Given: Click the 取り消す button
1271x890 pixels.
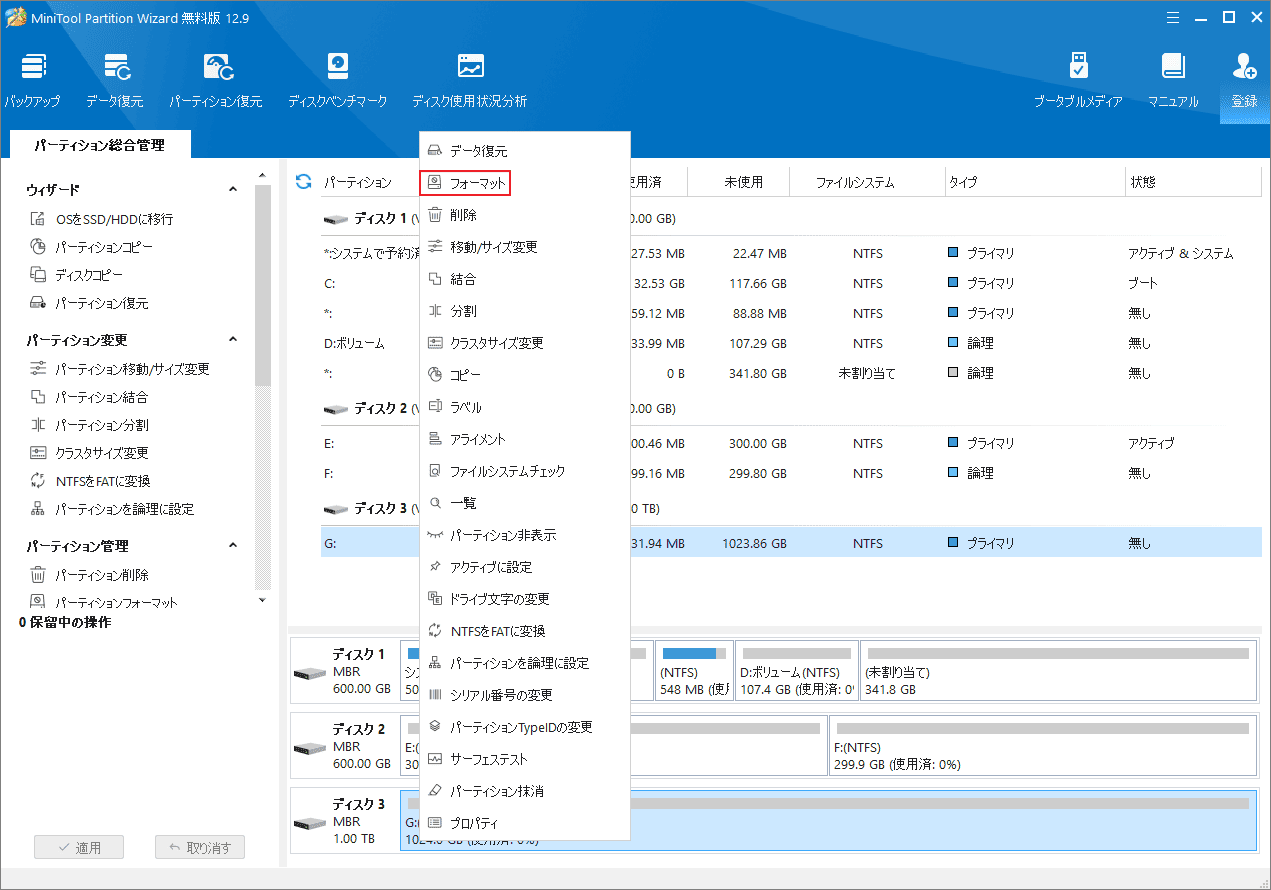Looking at the screenshot, I should (200, 848).
